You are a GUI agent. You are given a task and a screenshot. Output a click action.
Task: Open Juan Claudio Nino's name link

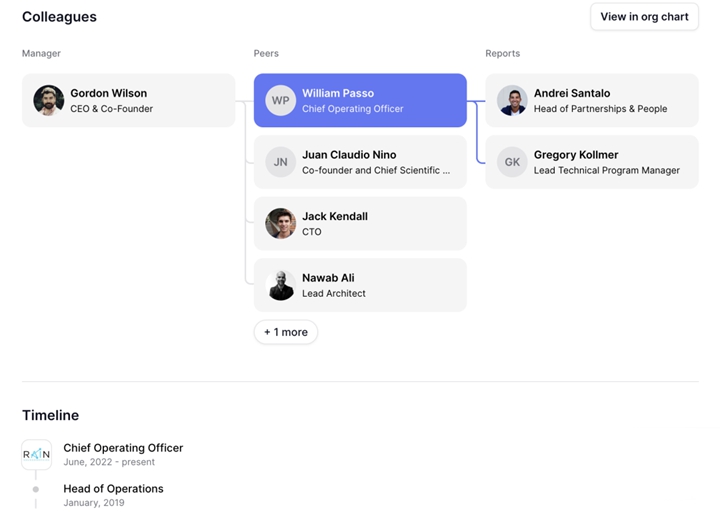pos(349,154)
